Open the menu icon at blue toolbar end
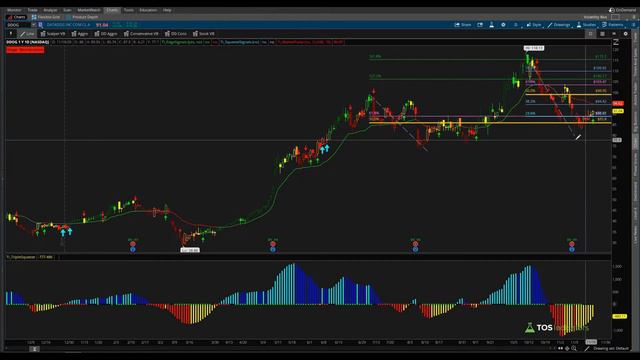Viewport: 640px width, 360px height. tap(633, 25)
